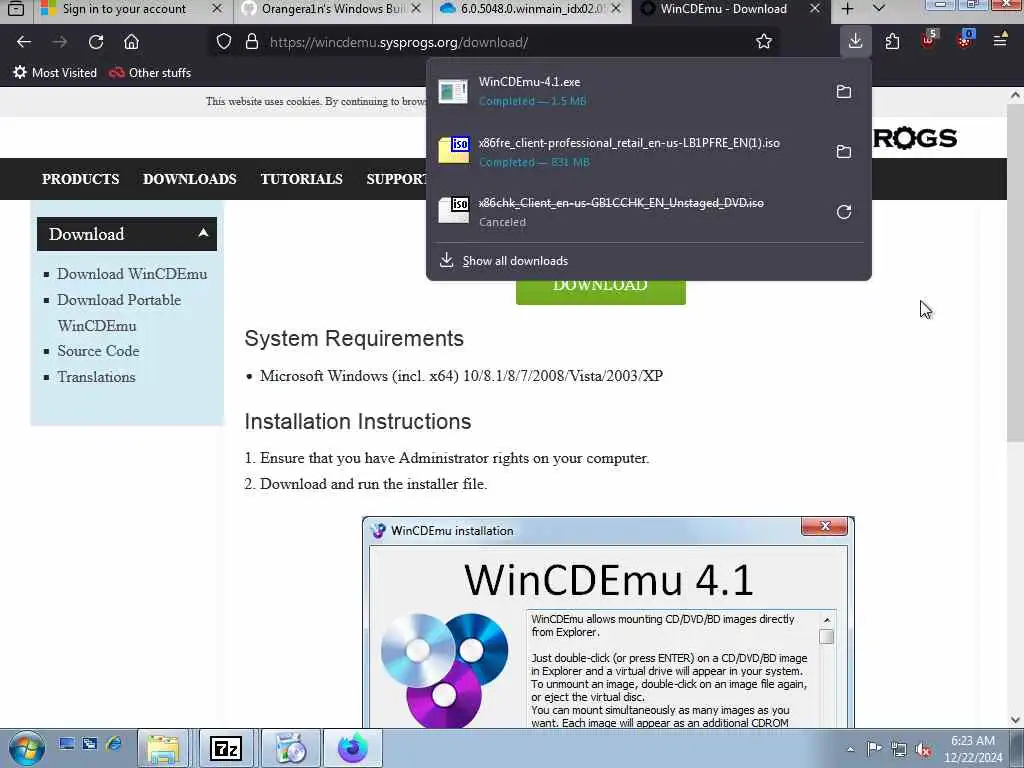Show WinCDEmu-4.1.exe in its folder

click(x=844, y=91)
